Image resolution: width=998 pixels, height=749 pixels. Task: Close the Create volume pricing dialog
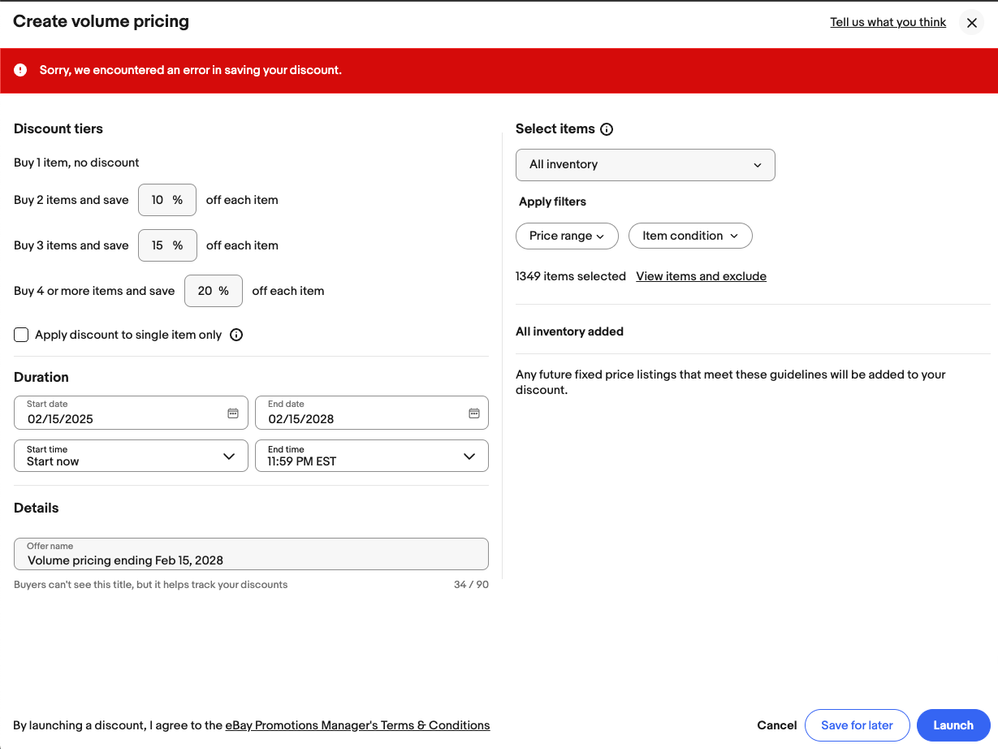[x=971, y=22]
